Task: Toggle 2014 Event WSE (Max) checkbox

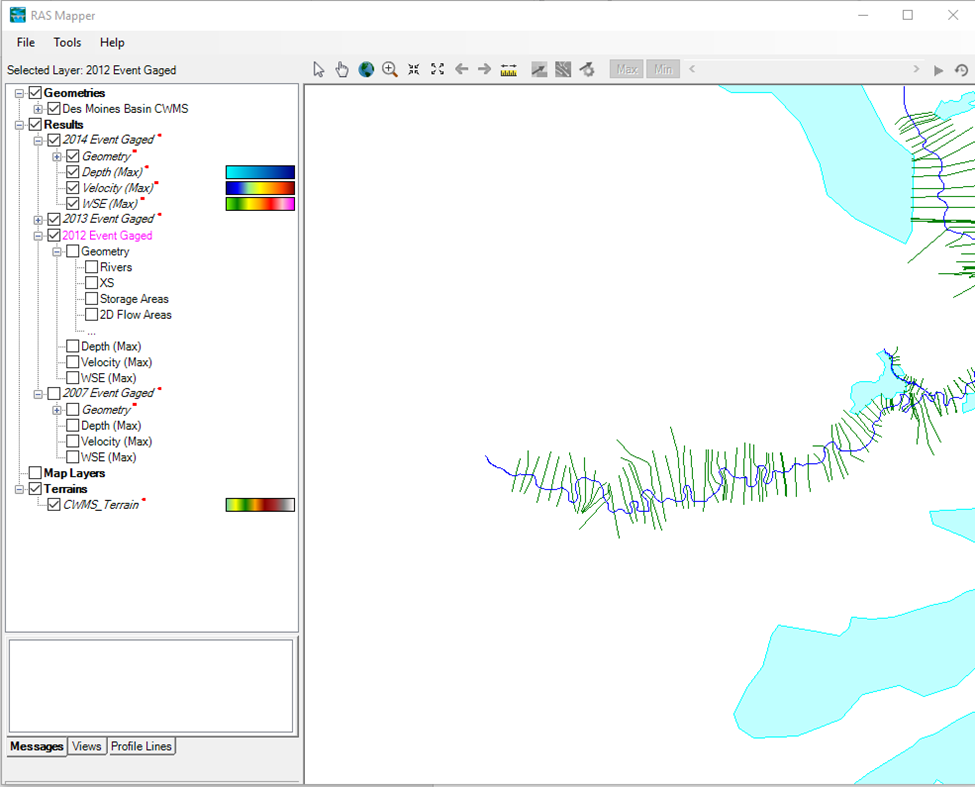Action: 73,203
